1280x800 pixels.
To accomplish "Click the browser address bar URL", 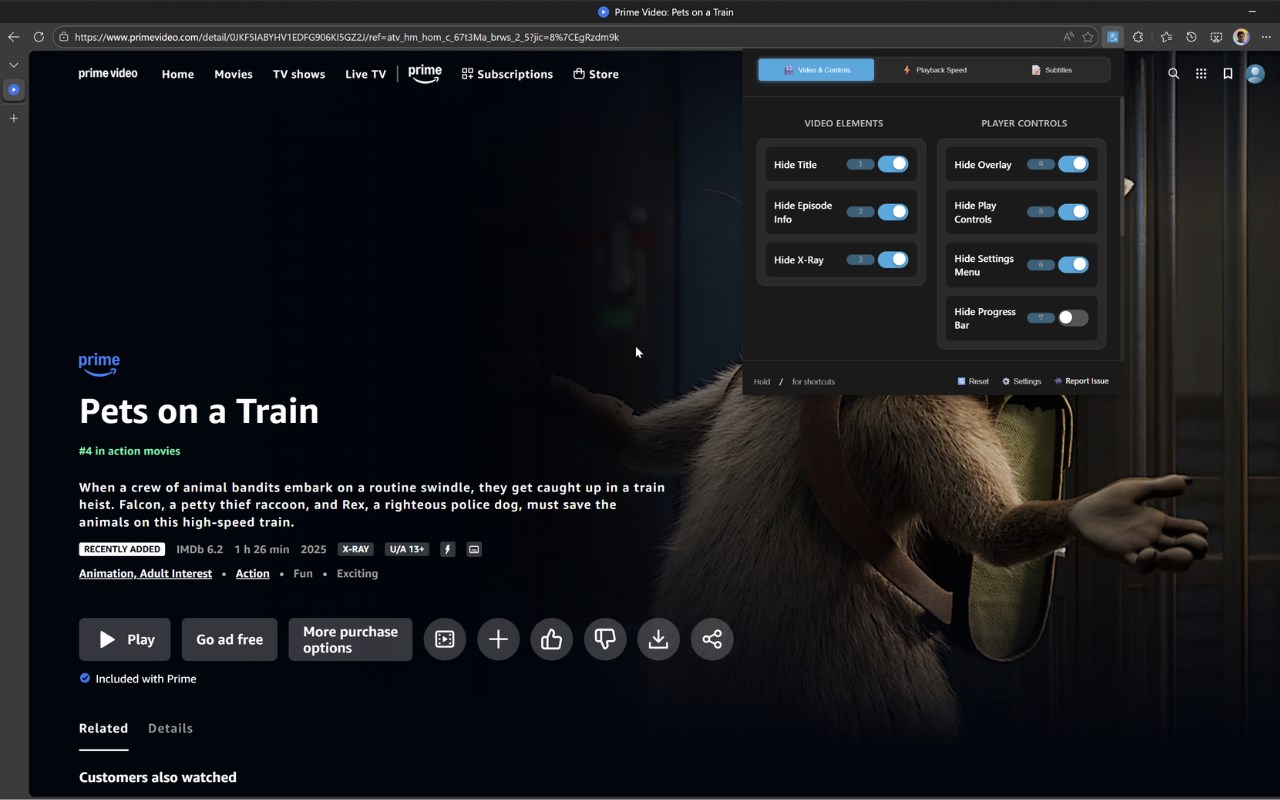I will tap(347, 37).
